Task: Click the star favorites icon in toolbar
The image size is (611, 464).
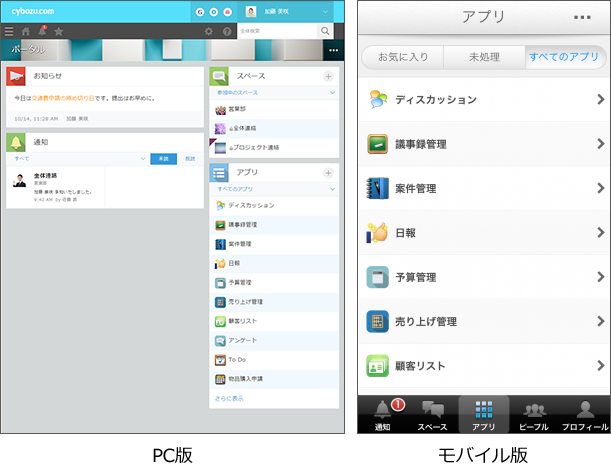Action: tap(59, 32)
